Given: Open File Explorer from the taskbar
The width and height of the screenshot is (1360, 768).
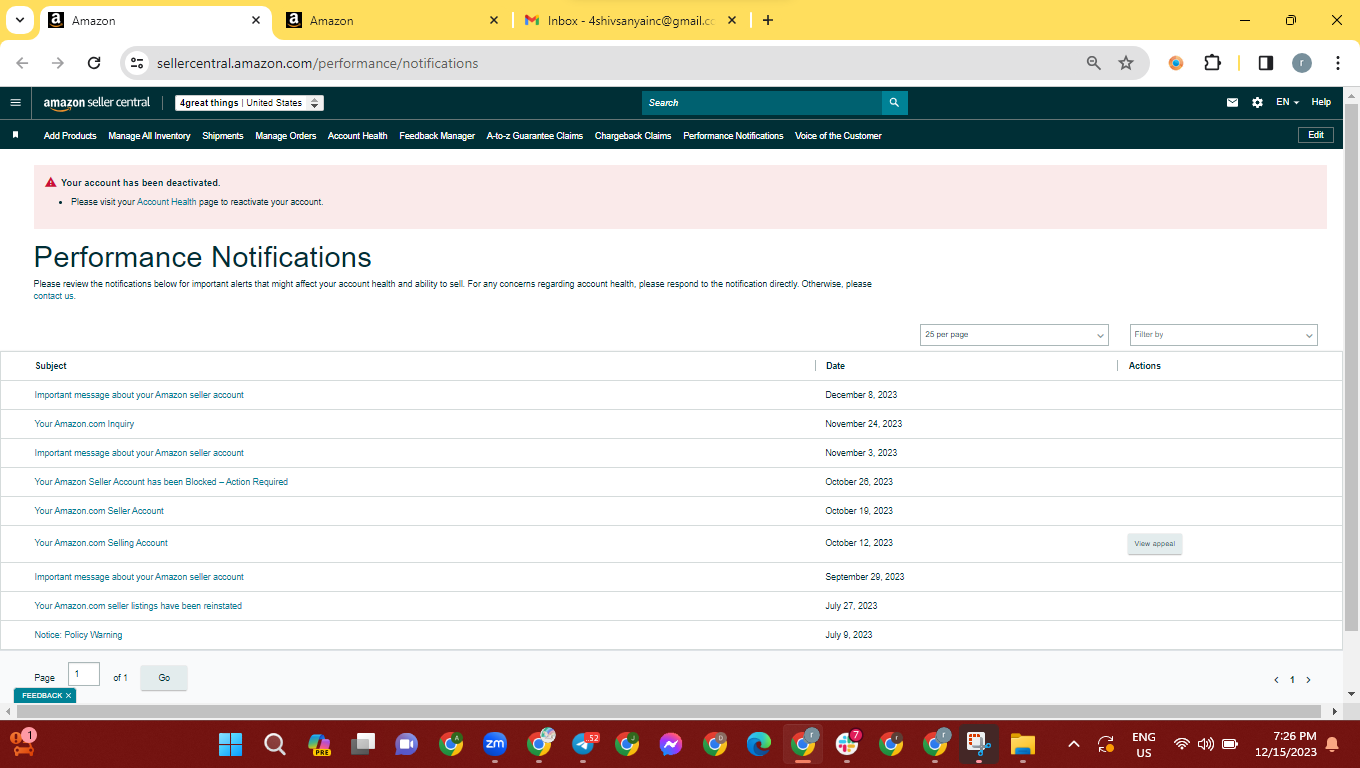Looking at the screenshot, I should point(1022,744).
